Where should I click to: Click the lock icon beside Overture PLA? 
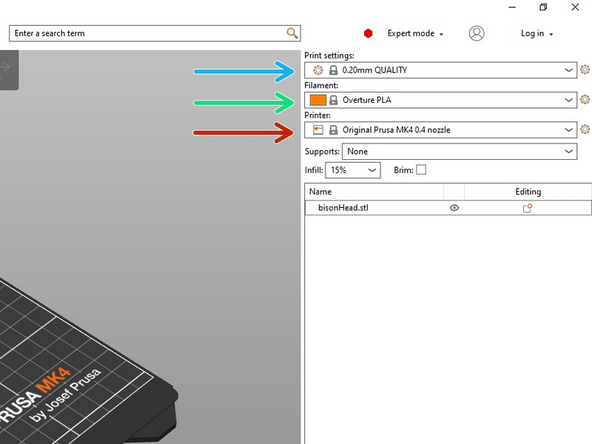coord(333,100)
